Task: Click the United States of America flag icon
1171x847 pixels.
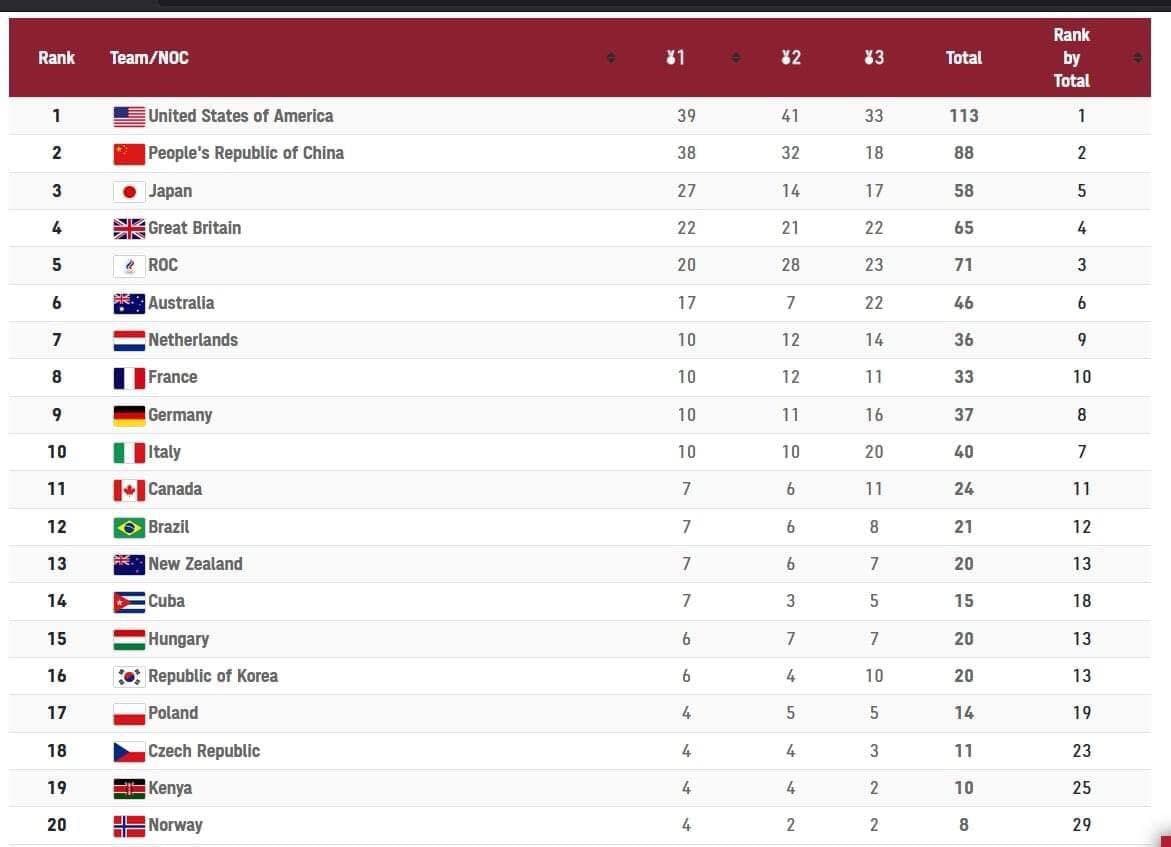Action: (129, 117)
